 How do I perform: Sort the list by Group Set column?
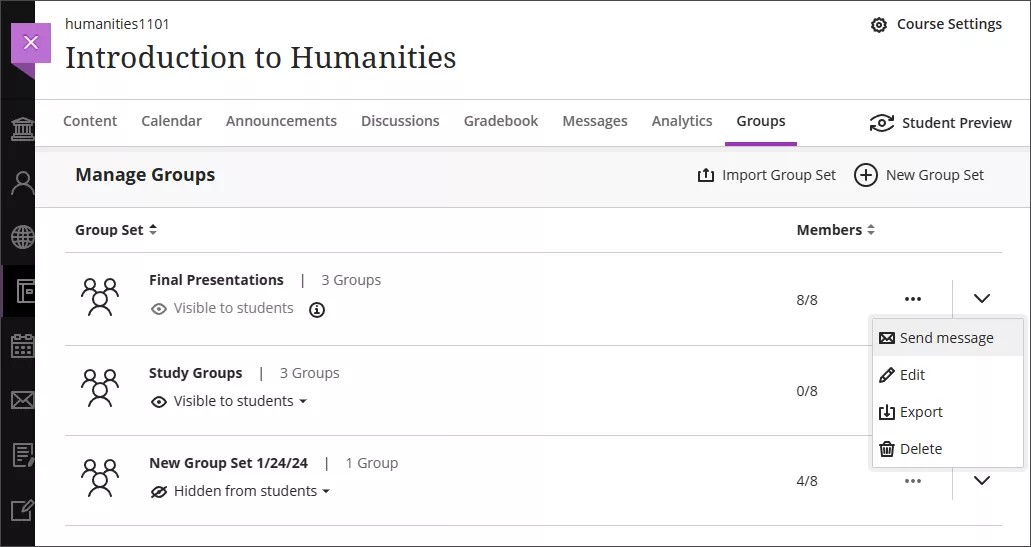pyautogui.click(x=115, y=230)
